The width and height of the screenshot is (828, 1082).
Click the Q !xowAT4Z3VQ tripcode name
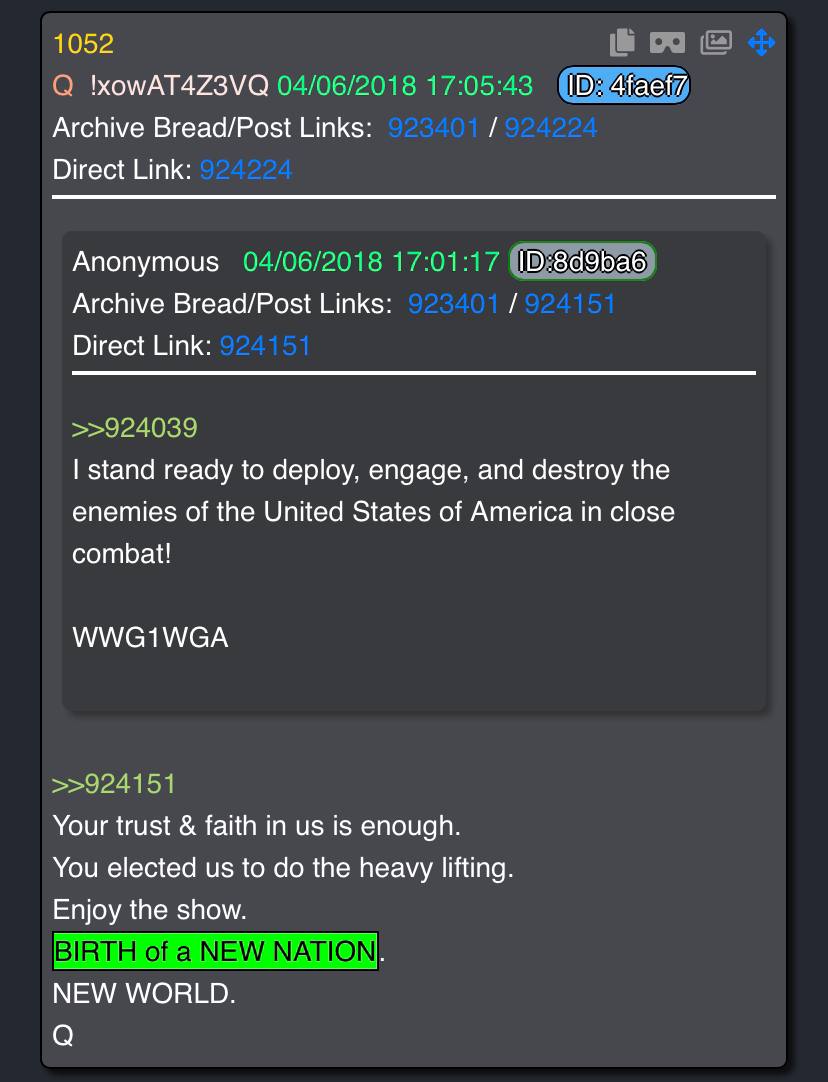point(161,86)
